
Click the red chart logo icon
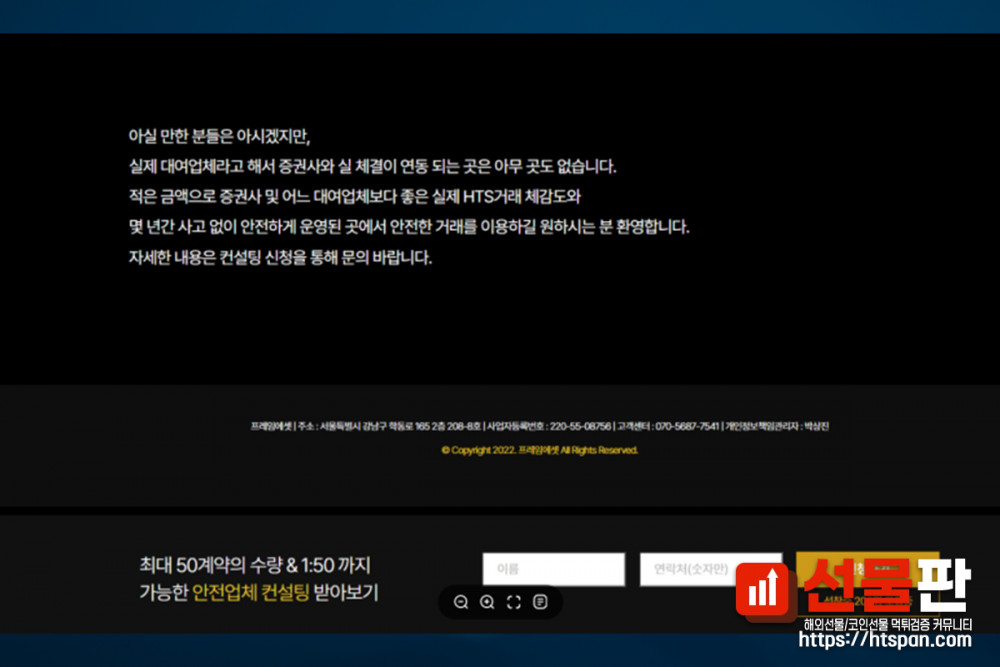[766, 590]
